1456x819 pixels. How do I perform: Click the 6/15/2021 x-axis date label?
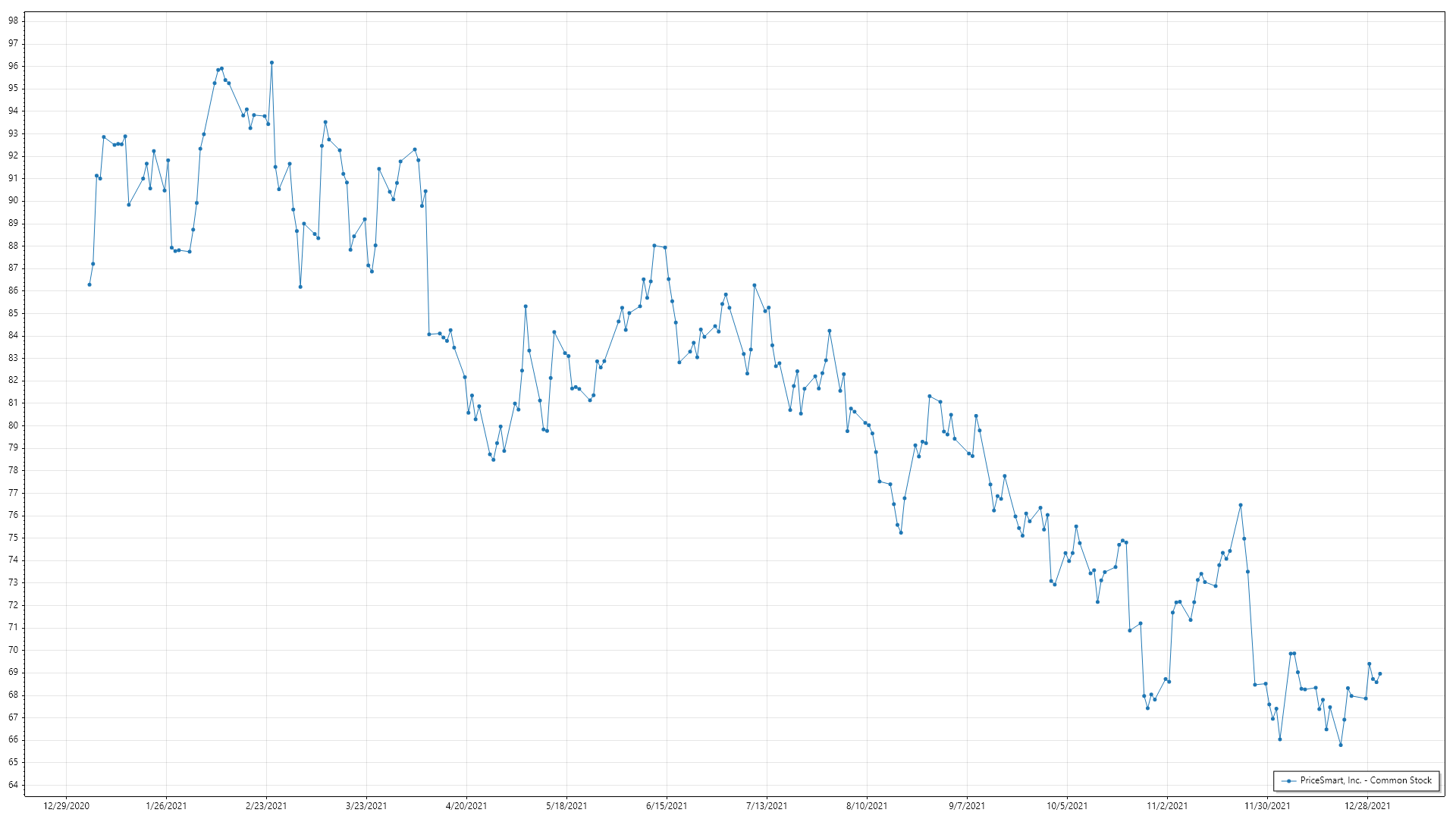pyautogui.click(x=667, y=806)
